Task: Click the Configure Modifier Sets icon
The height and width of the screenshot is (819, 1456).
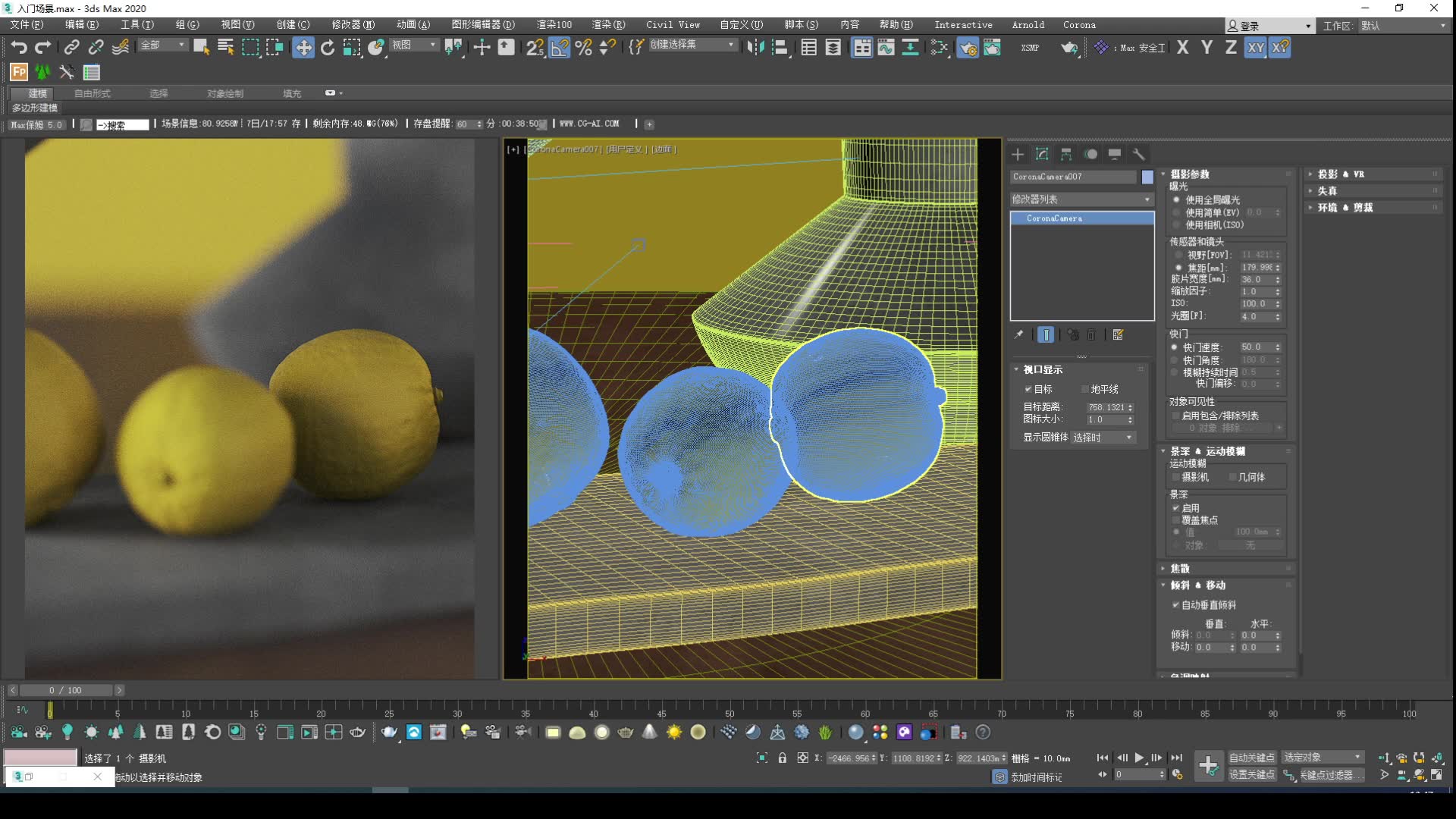Action: pos(1118,334)
